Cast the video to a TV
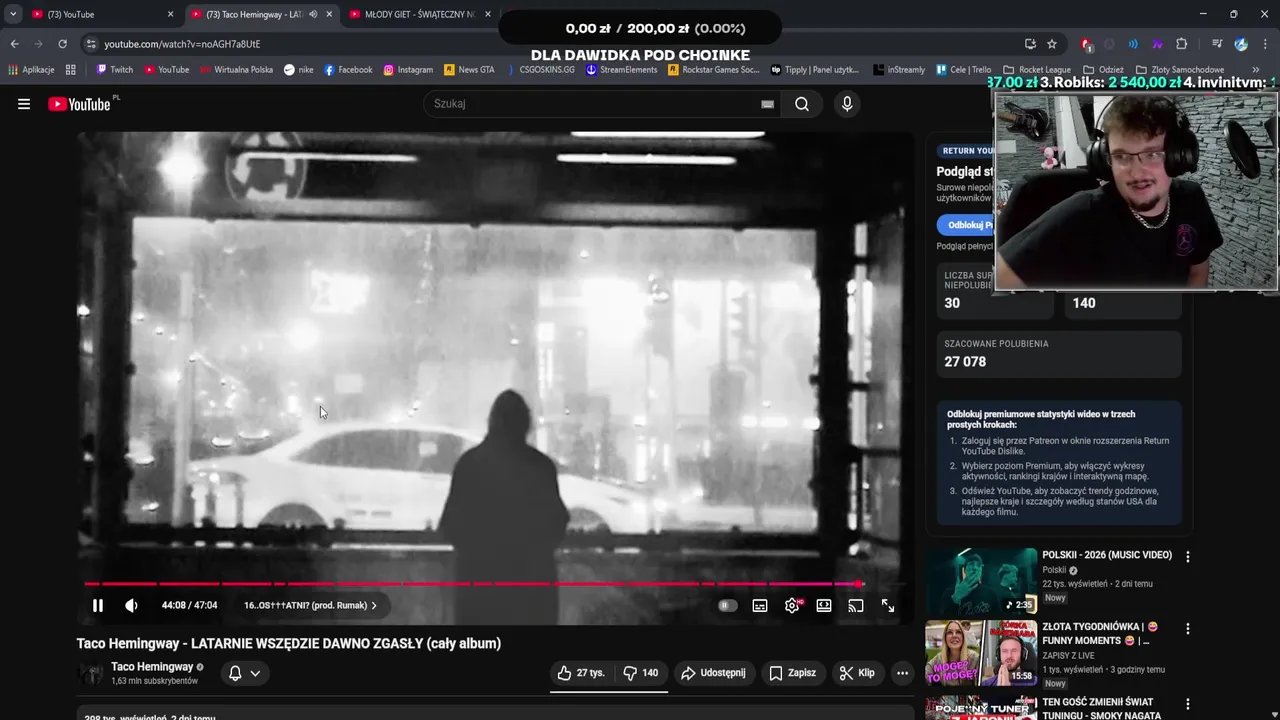 [x=856, y=605]
